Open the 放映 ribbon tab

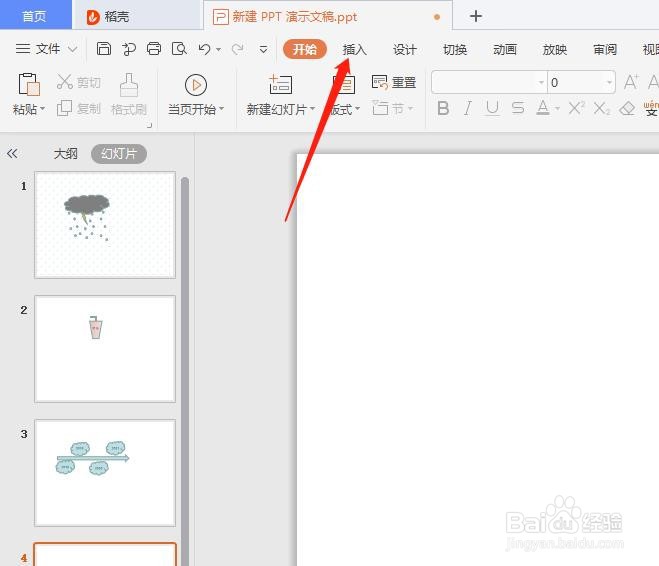click(x=555, y=50)
